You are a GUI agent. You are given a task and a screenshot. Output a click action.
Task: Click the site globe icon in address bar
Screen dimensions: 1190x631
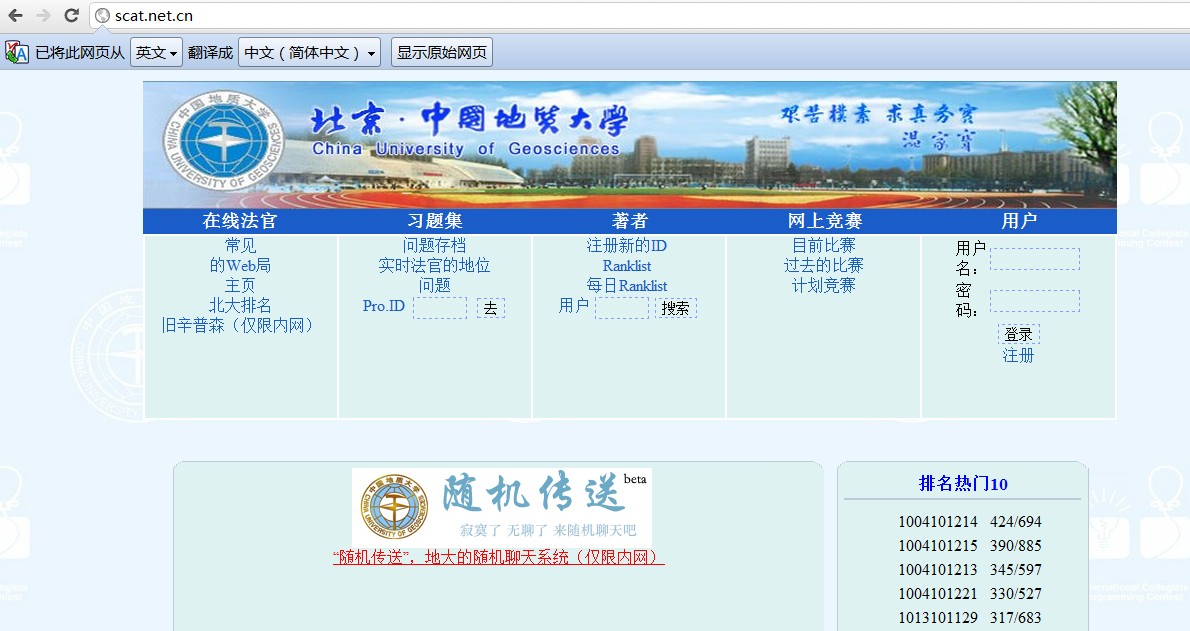[x=102, y=16]
